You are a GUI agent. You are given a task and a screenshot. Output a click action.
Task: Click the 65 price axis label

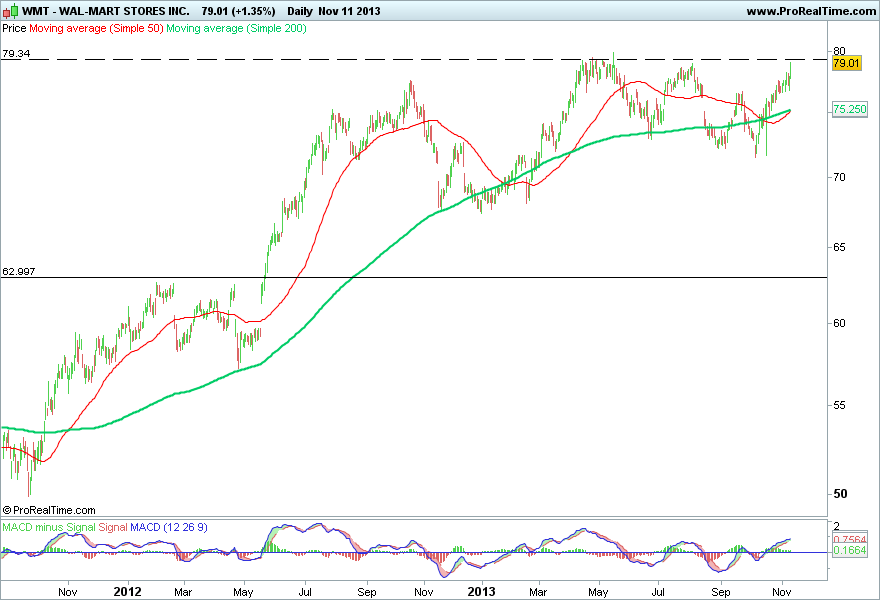pyautogui.click(x=840, y=248)
